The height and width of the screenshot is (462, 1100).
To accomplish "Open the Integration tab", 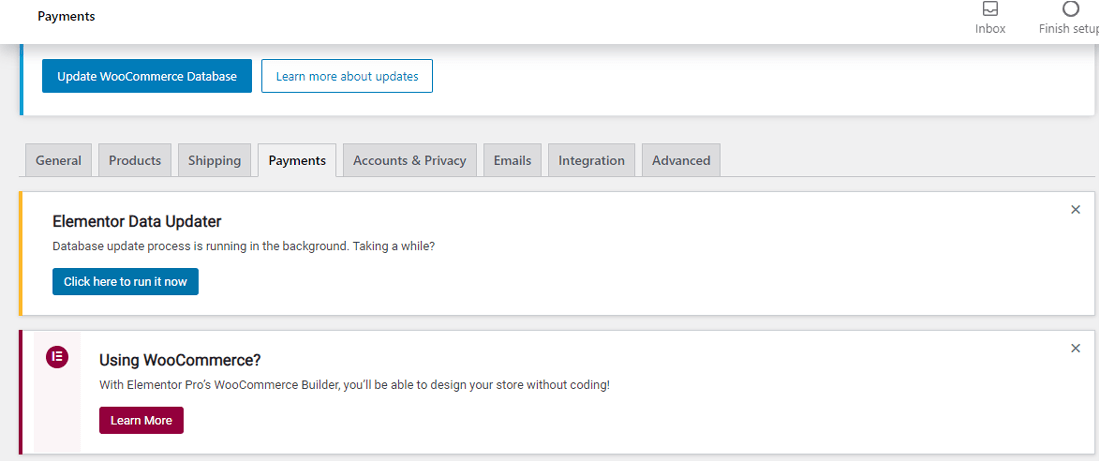I will (591, 161).
